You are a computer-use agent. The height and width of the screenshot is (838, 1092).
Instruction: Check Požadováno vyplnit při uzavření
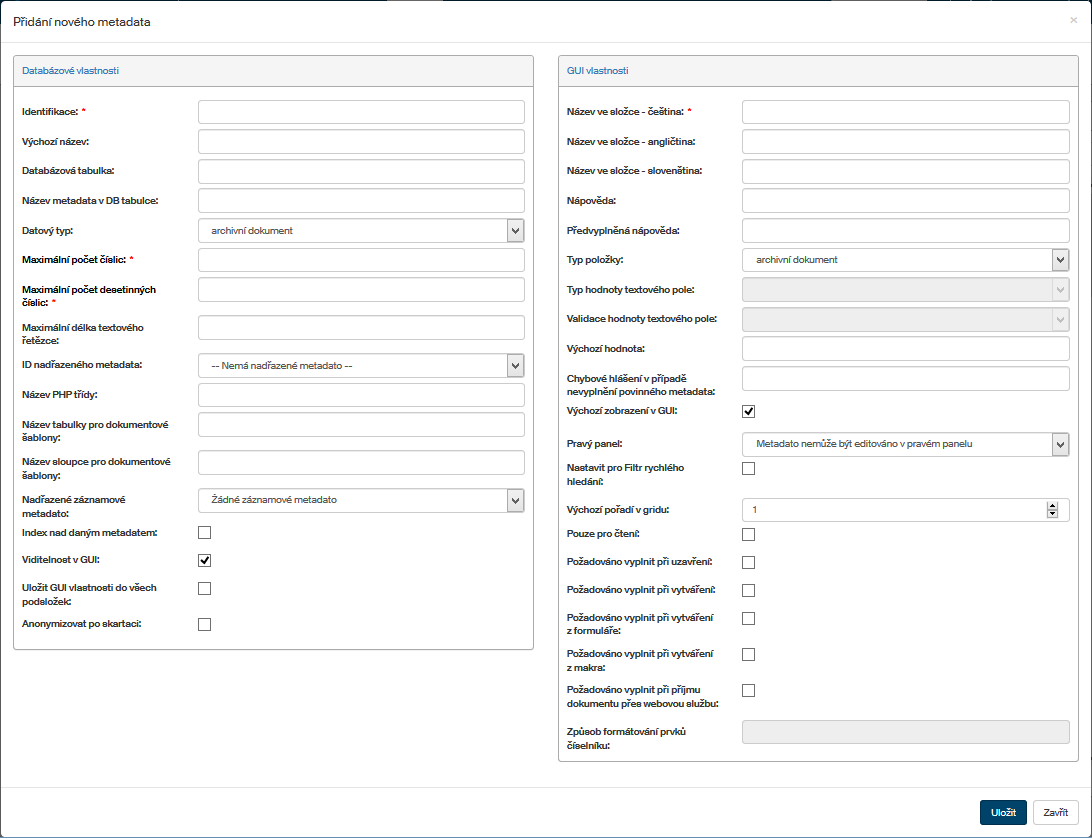click(x=748, y=562)
